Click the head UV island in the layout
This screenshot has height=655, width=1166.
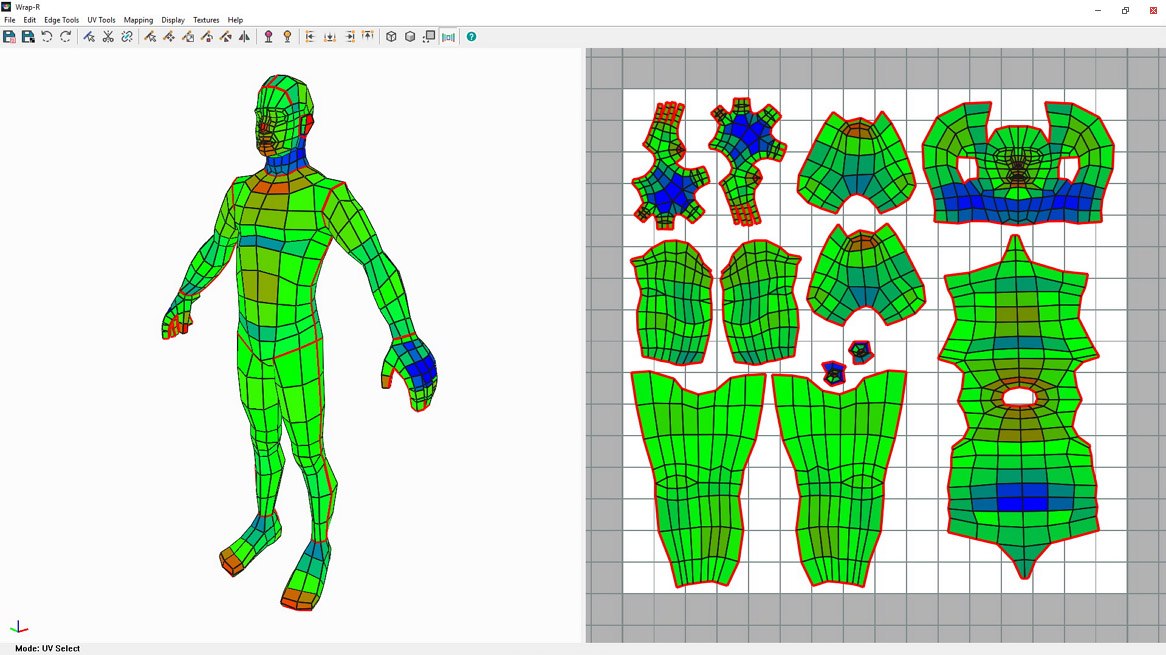click(x=1018, y=165)
